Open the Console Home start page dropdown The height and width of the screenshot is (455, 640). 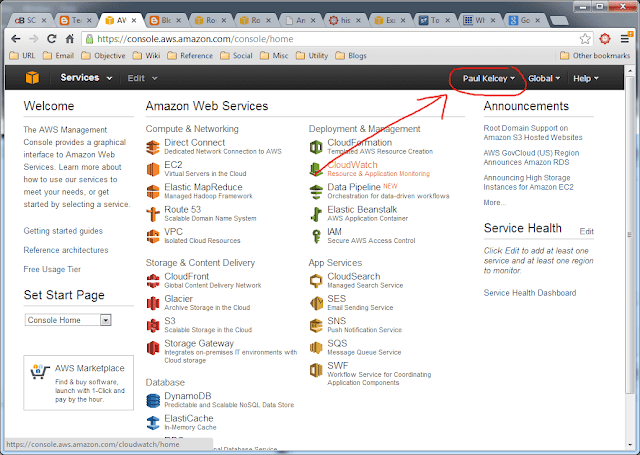pyautogui.click(x=68, y=320)
